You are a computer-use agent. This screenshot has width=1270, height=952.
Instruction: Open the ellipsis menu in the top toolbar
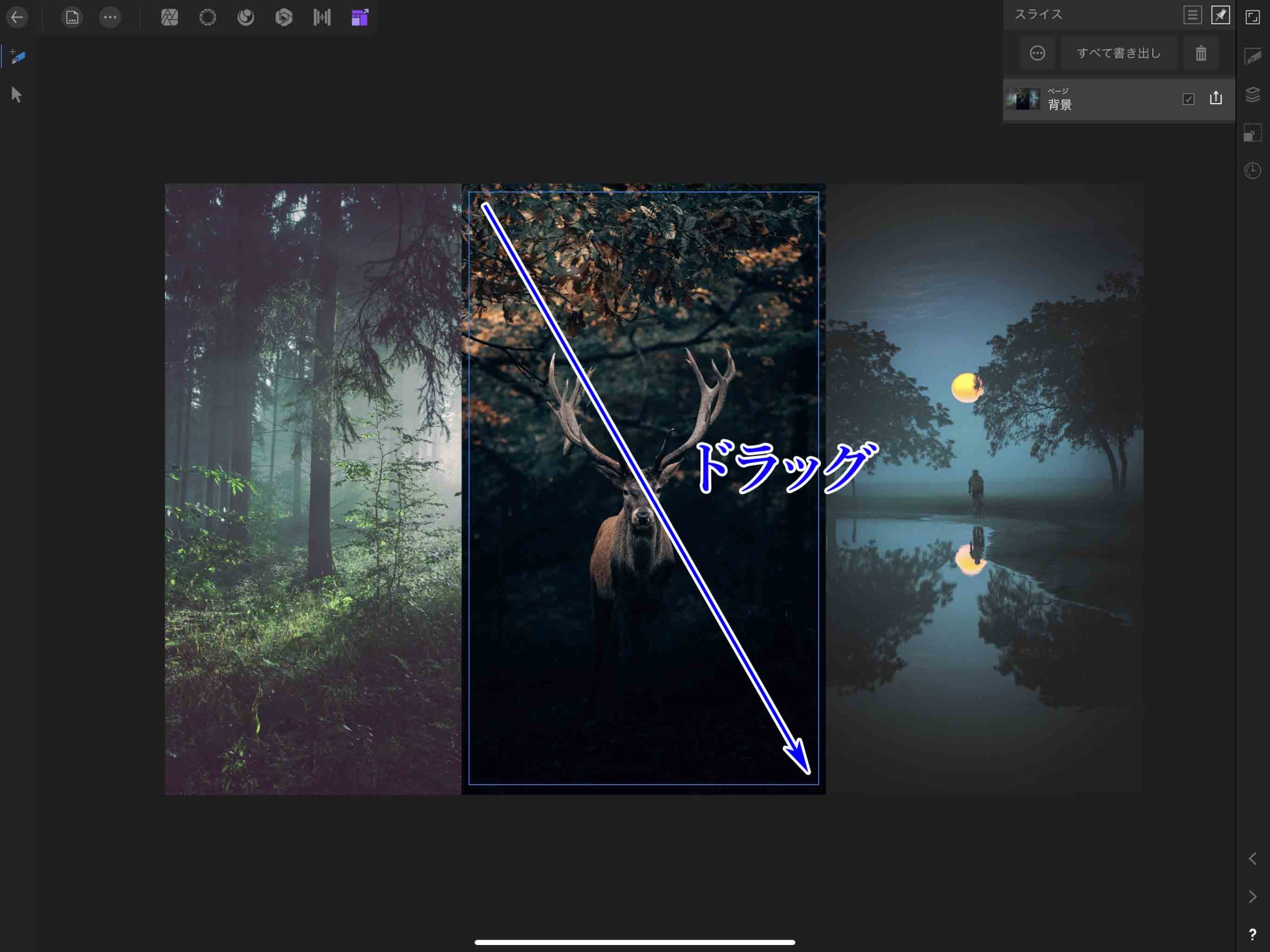(110, 17)
